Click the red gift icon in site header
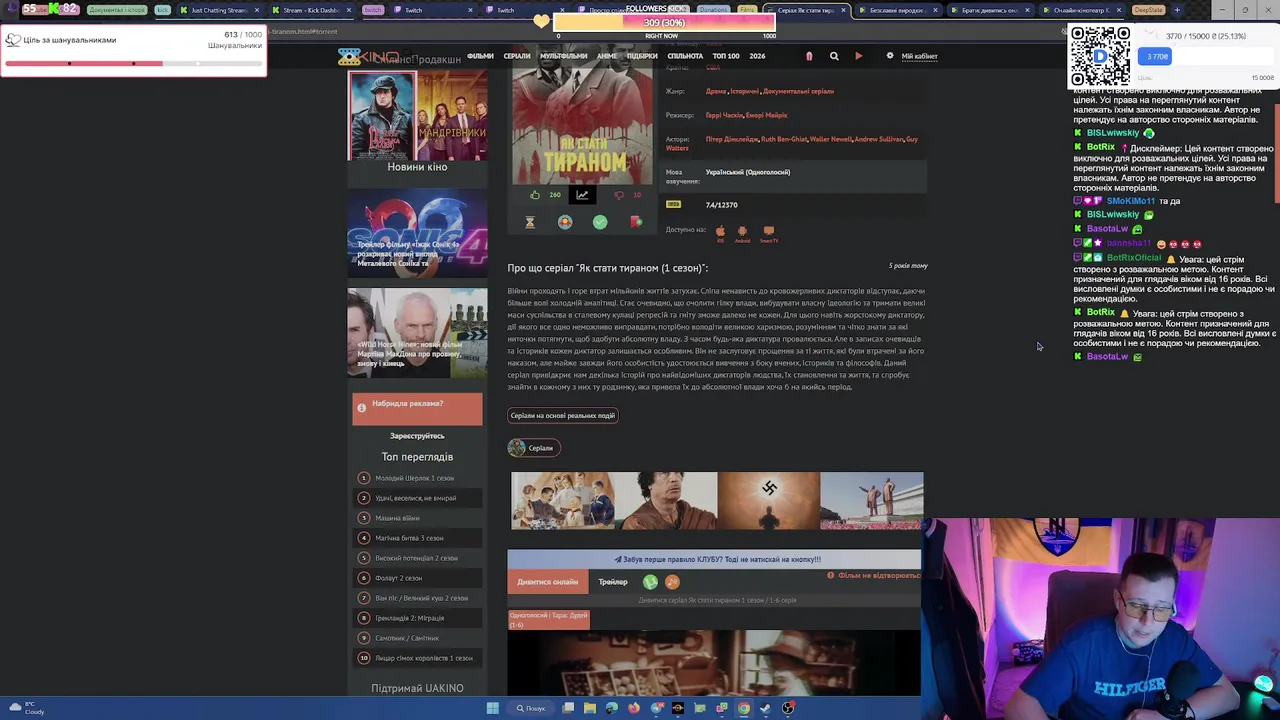1280x720 pixels. 809,56
